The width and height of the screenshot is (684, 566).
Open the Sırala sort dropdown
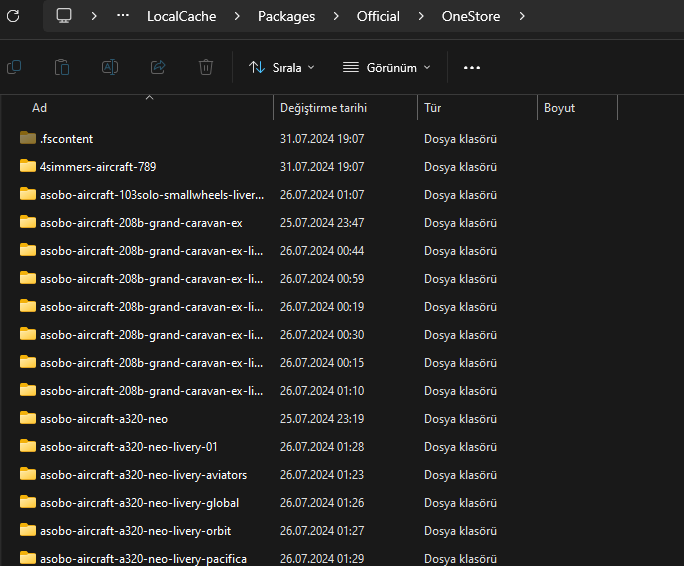282,68
